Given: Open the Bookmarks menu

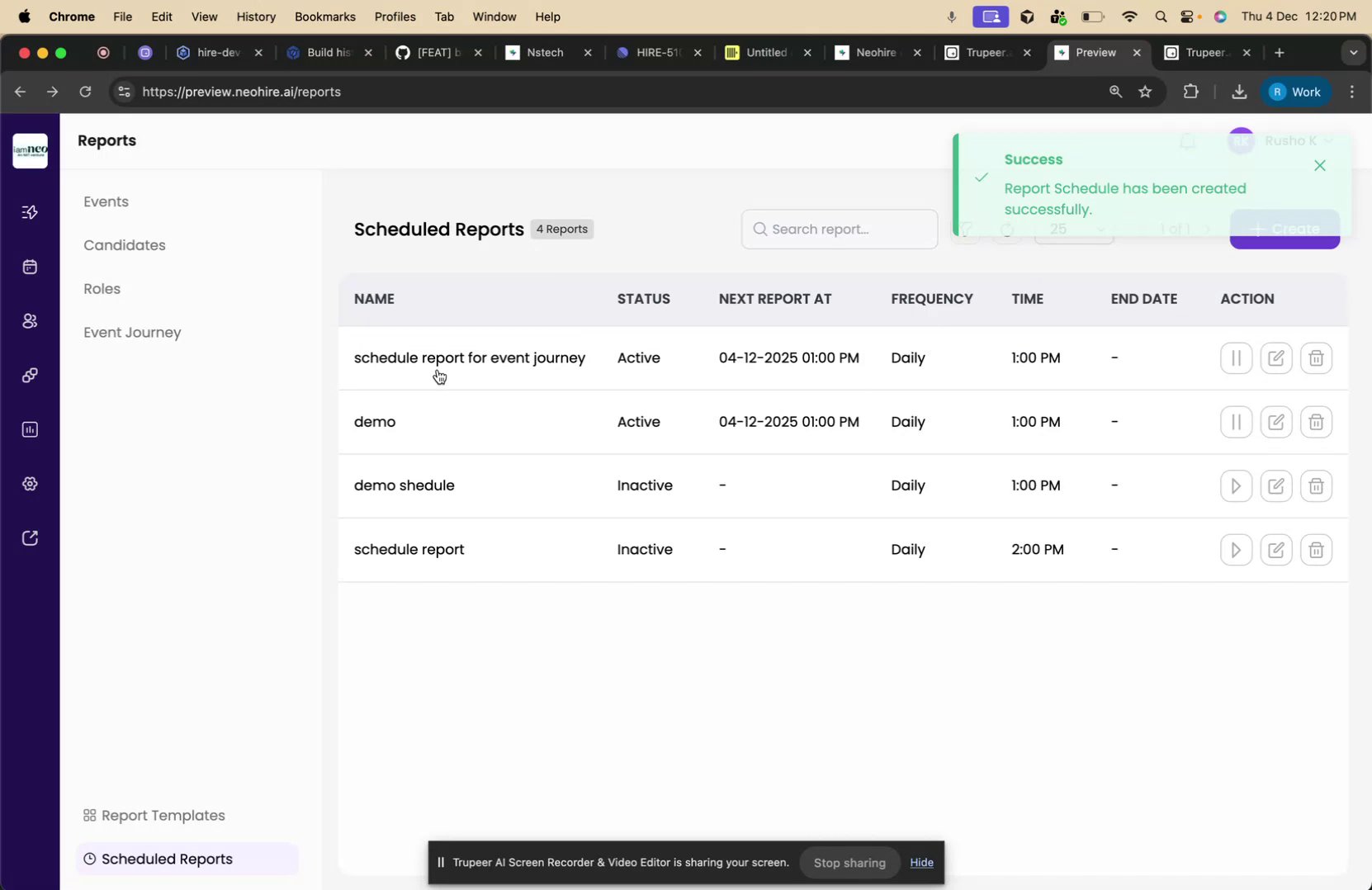Looking at the screenshot, I should tap(324, 17).
